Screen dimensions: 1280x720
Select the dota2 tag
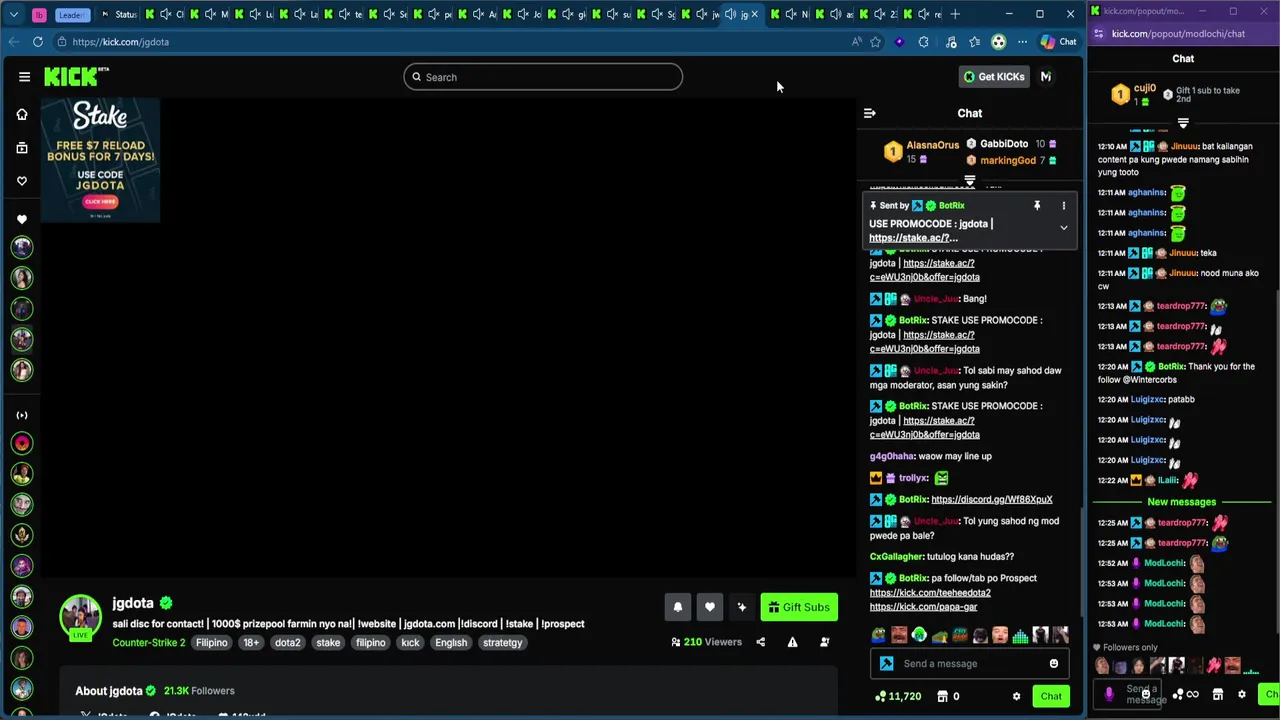(x=288, y=643)
